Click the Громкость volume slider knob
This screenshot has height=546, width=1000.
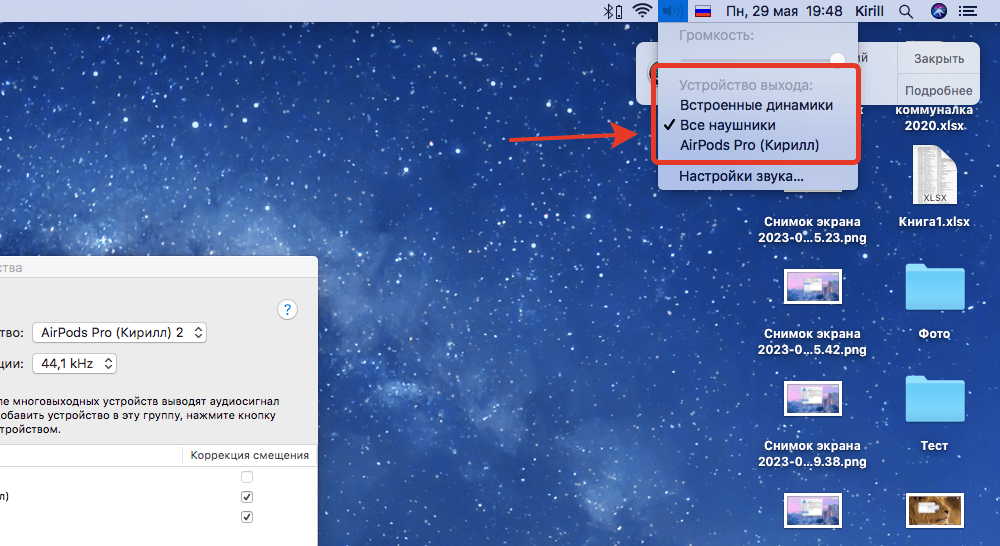tap(837, 60)
